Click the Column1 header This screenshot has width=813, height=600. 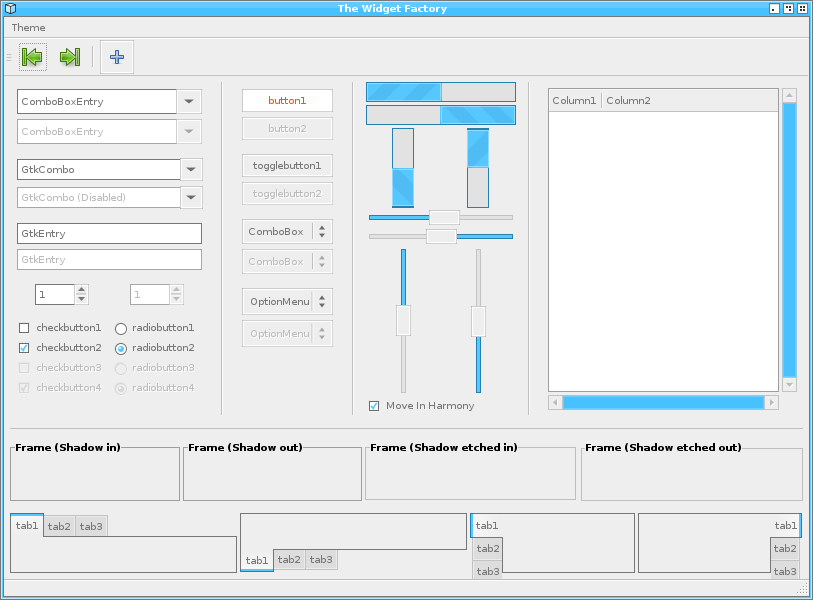tap(574, 101)
